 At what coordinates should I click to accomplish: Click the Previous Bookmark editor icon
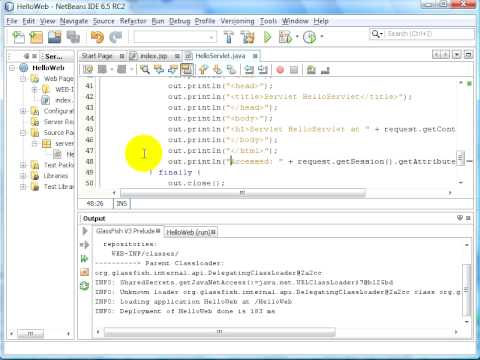(x=203, y=69)
